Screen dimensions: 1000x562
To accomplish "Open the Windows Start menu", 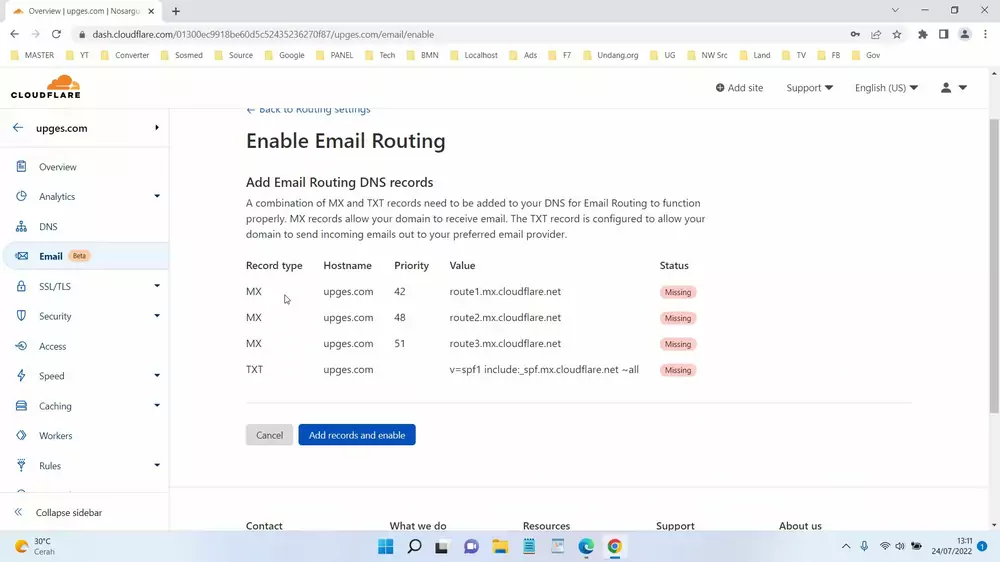I will point(386,547).
